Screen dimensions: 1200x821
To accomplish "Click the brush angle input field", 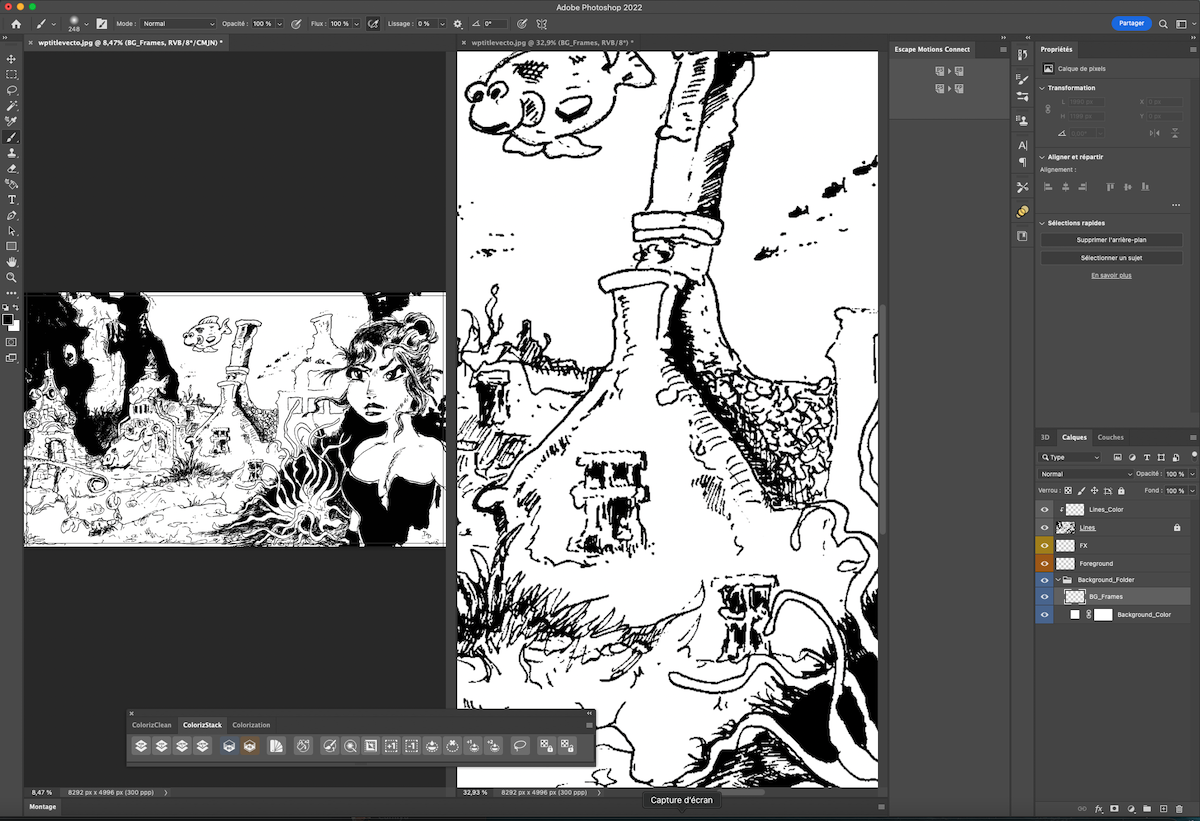I will point(497,23).
